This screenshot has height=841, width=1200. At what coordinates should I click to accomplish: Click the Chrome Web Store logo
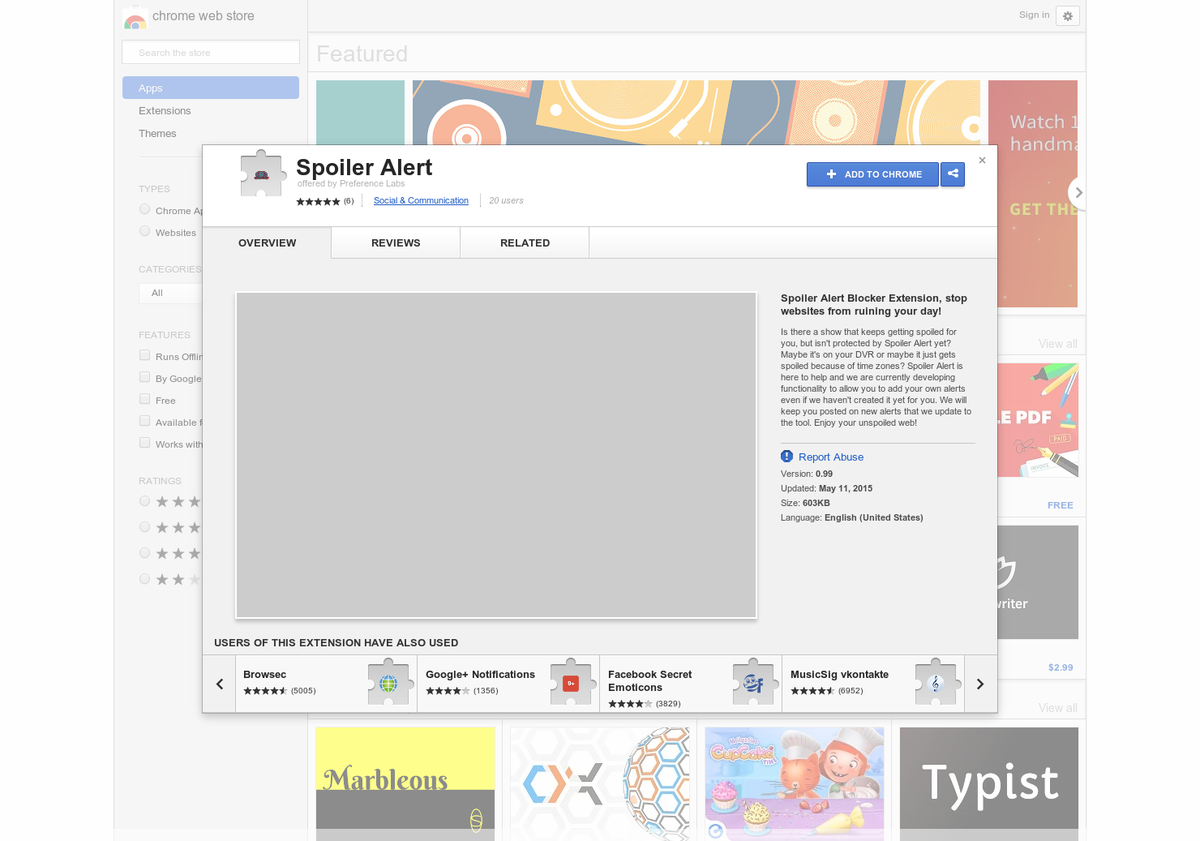pyautogui.click(x=135, y=18)
